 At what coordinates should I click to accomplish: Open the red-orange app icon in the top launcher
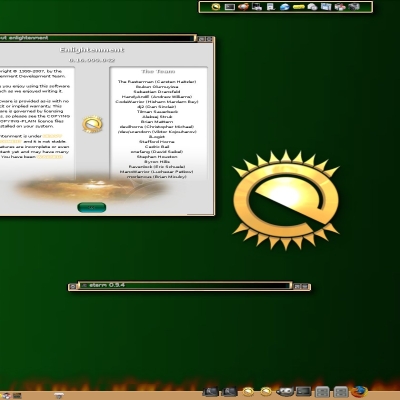point(243,7)
